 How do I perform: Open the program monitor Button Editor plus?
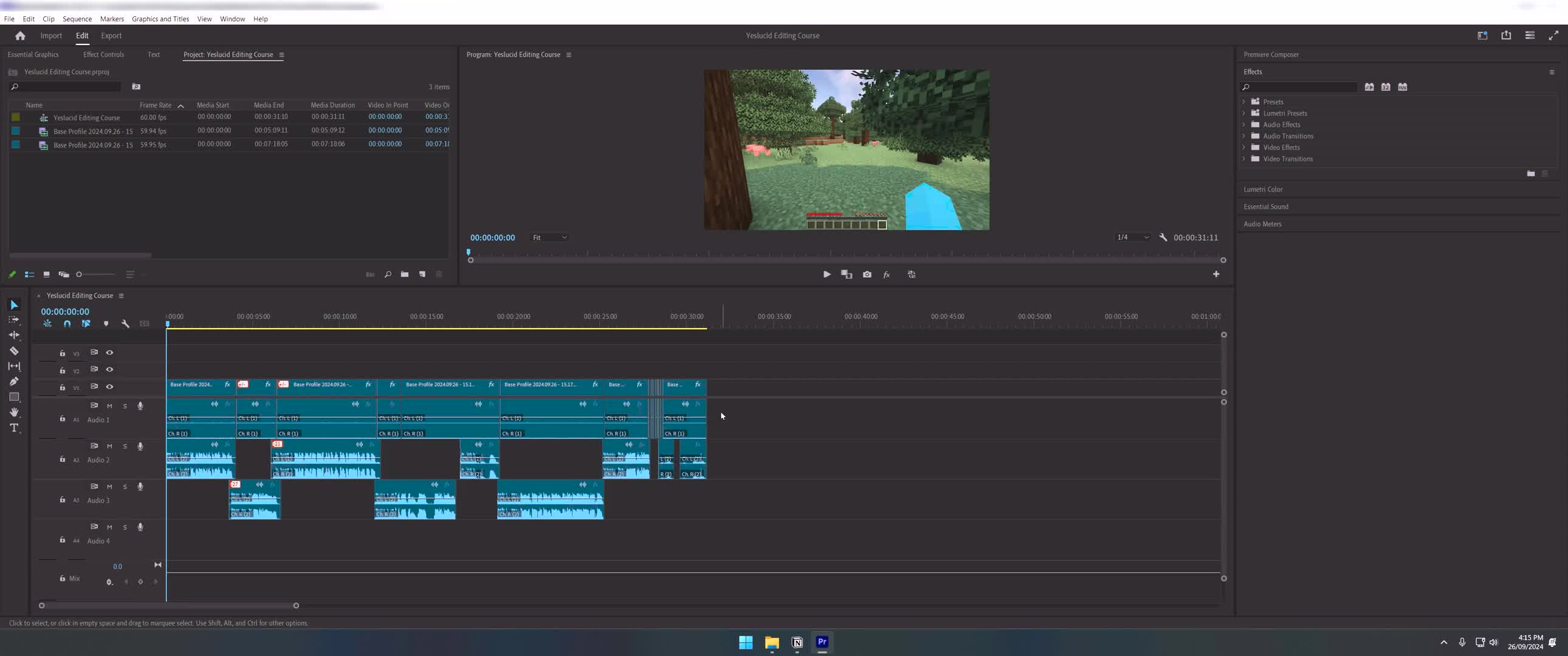[1216, 274]
